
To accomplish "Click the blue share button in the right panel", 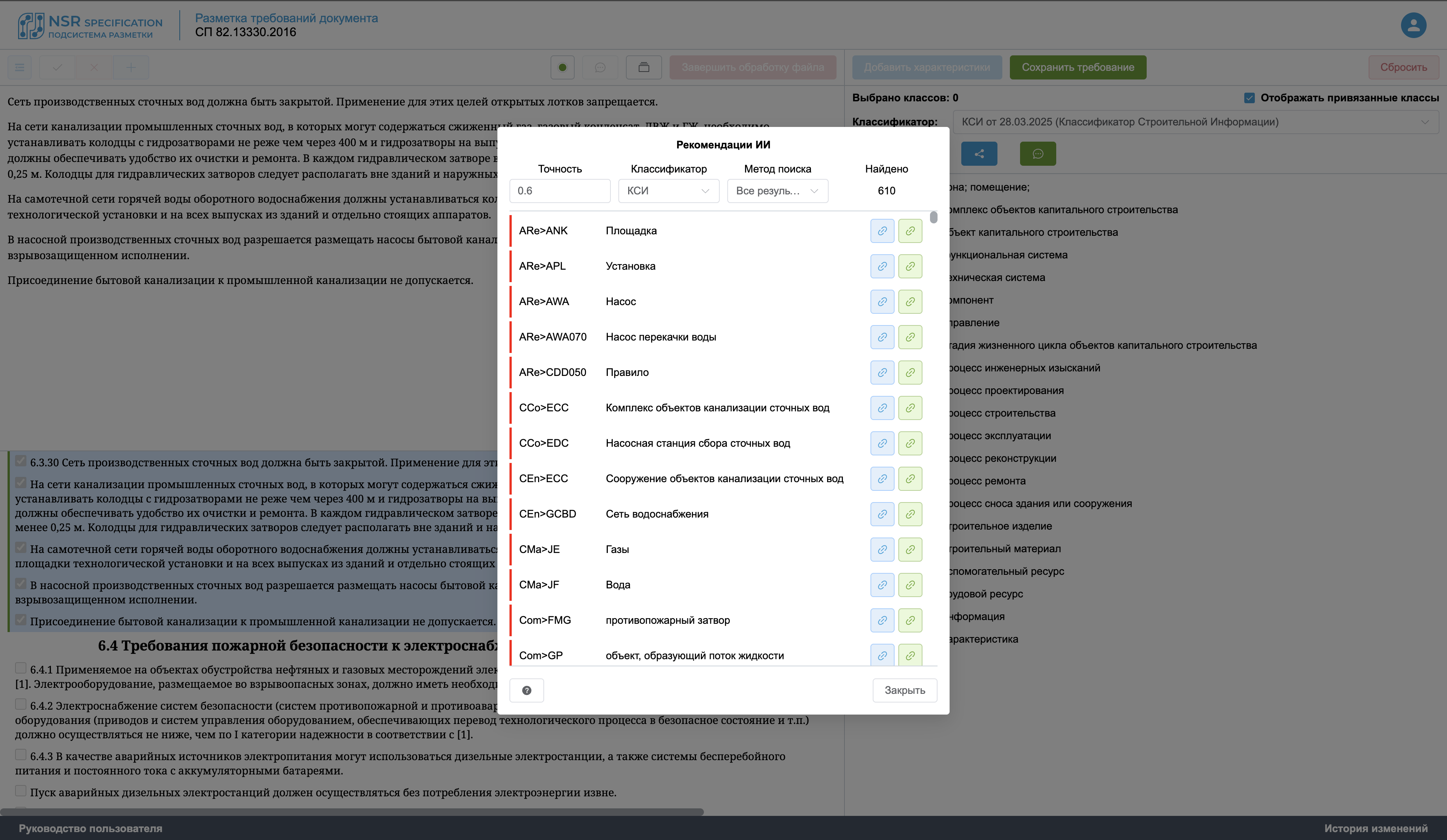I will pos(979,154).
